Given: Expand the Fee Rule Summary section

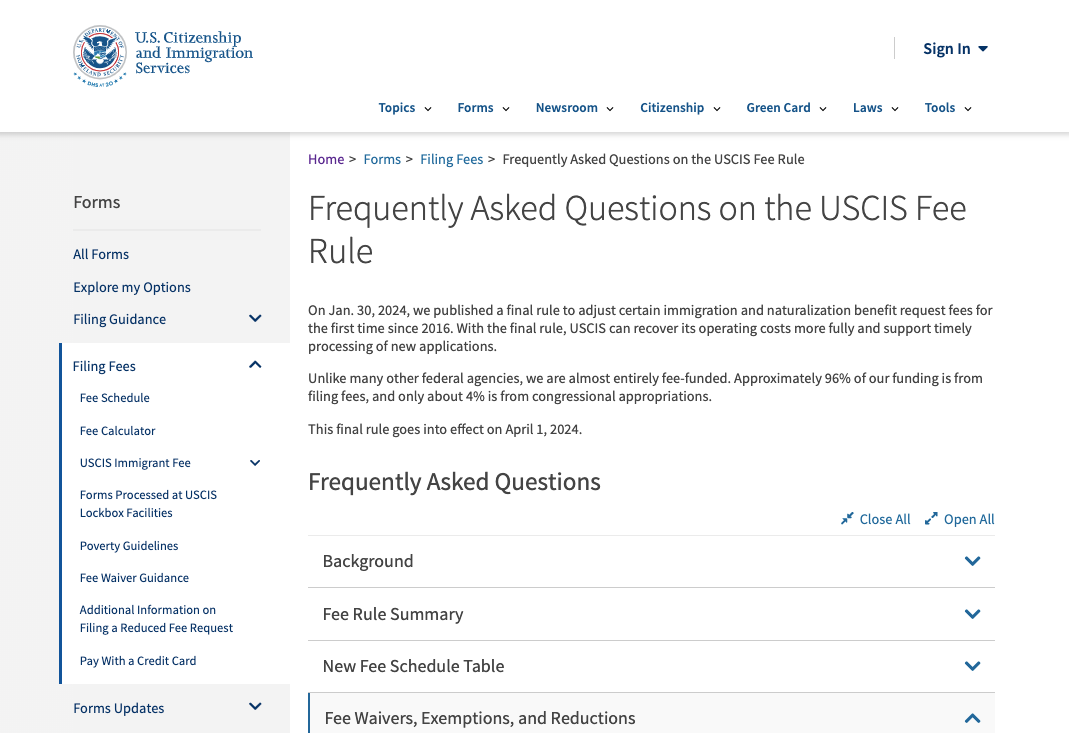Looking at the screenshot, I should click(x=651, y=614).
